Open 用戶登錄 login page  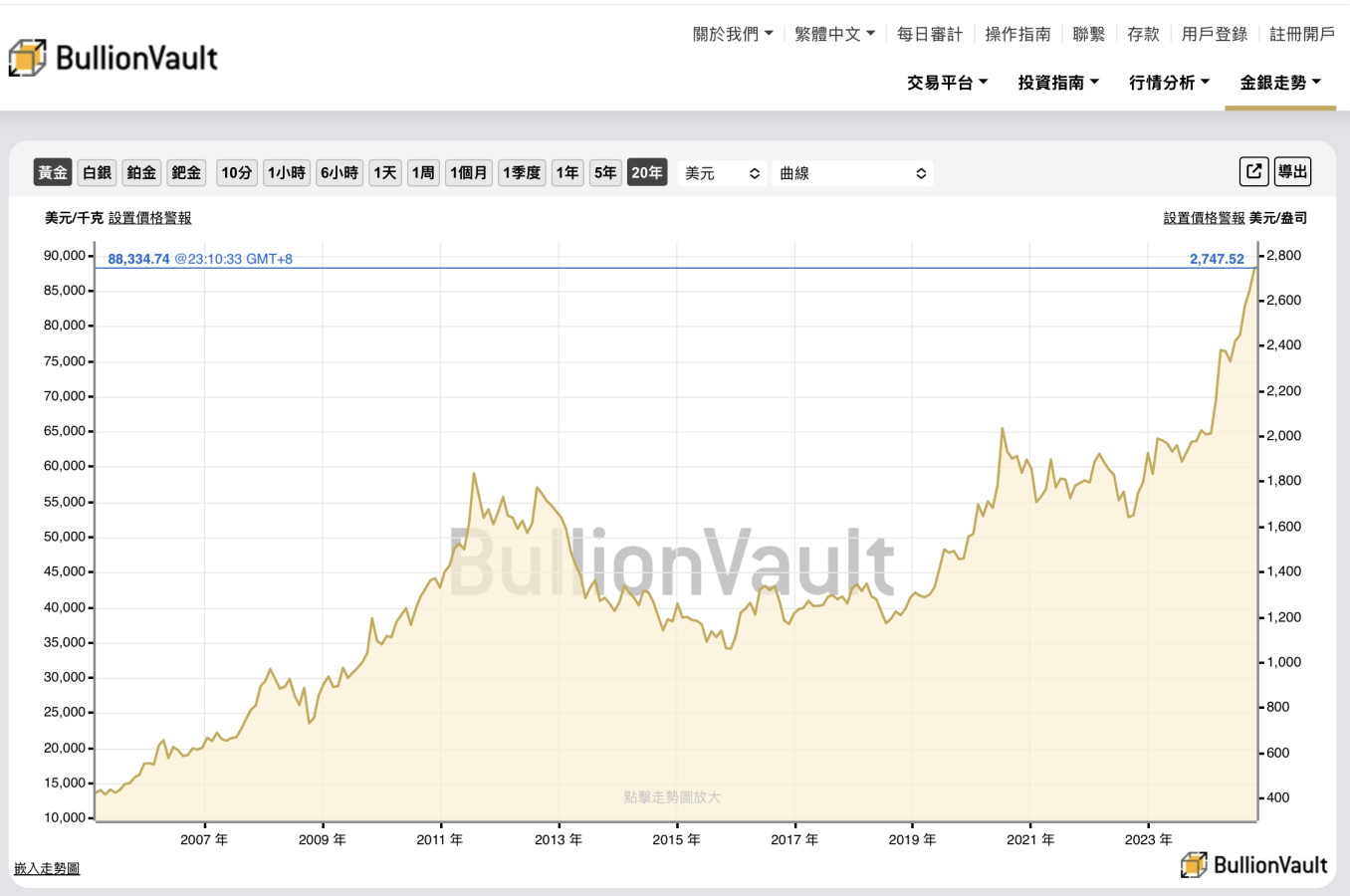pyautogui.click(x=1215, y=34)
